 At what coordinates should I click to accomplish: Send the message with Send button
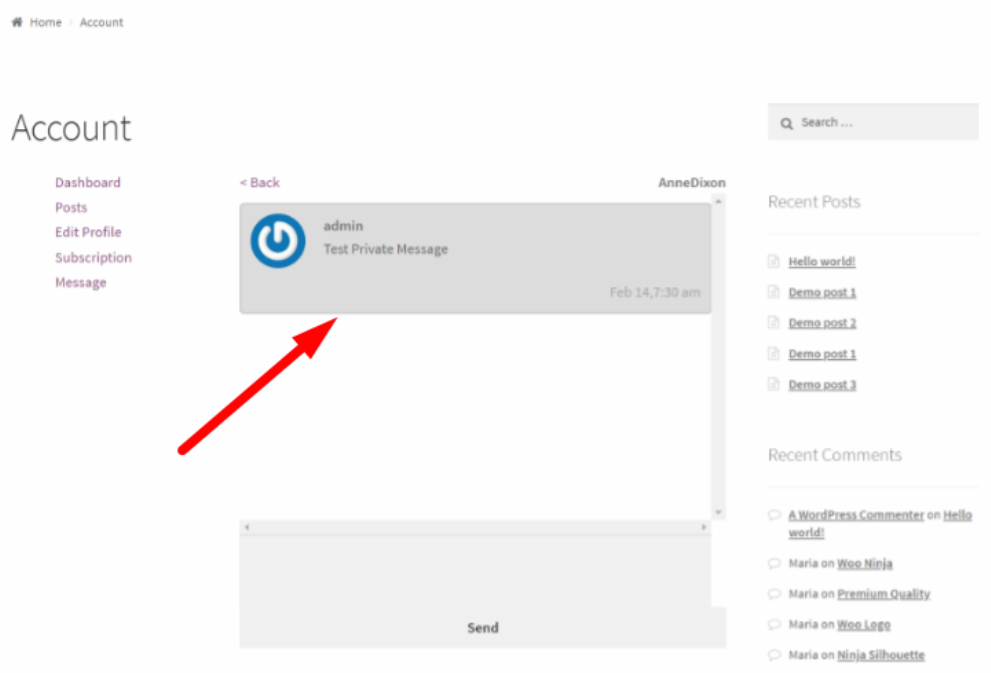pyautogui.click(x=483, y=628)
